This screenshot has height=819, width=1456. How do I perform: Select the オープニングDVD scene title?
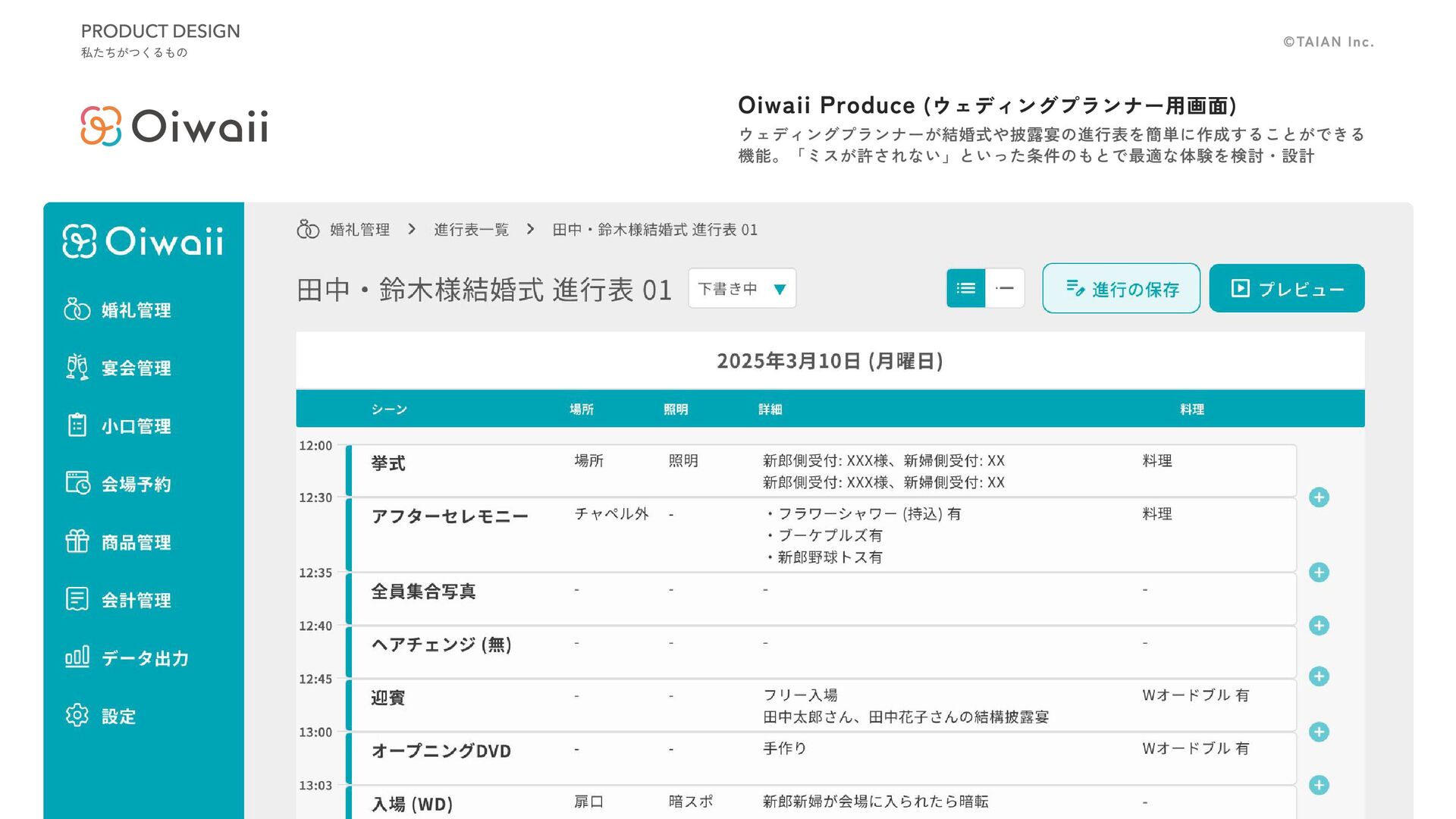pyautogui.click(x=441, y=751)
